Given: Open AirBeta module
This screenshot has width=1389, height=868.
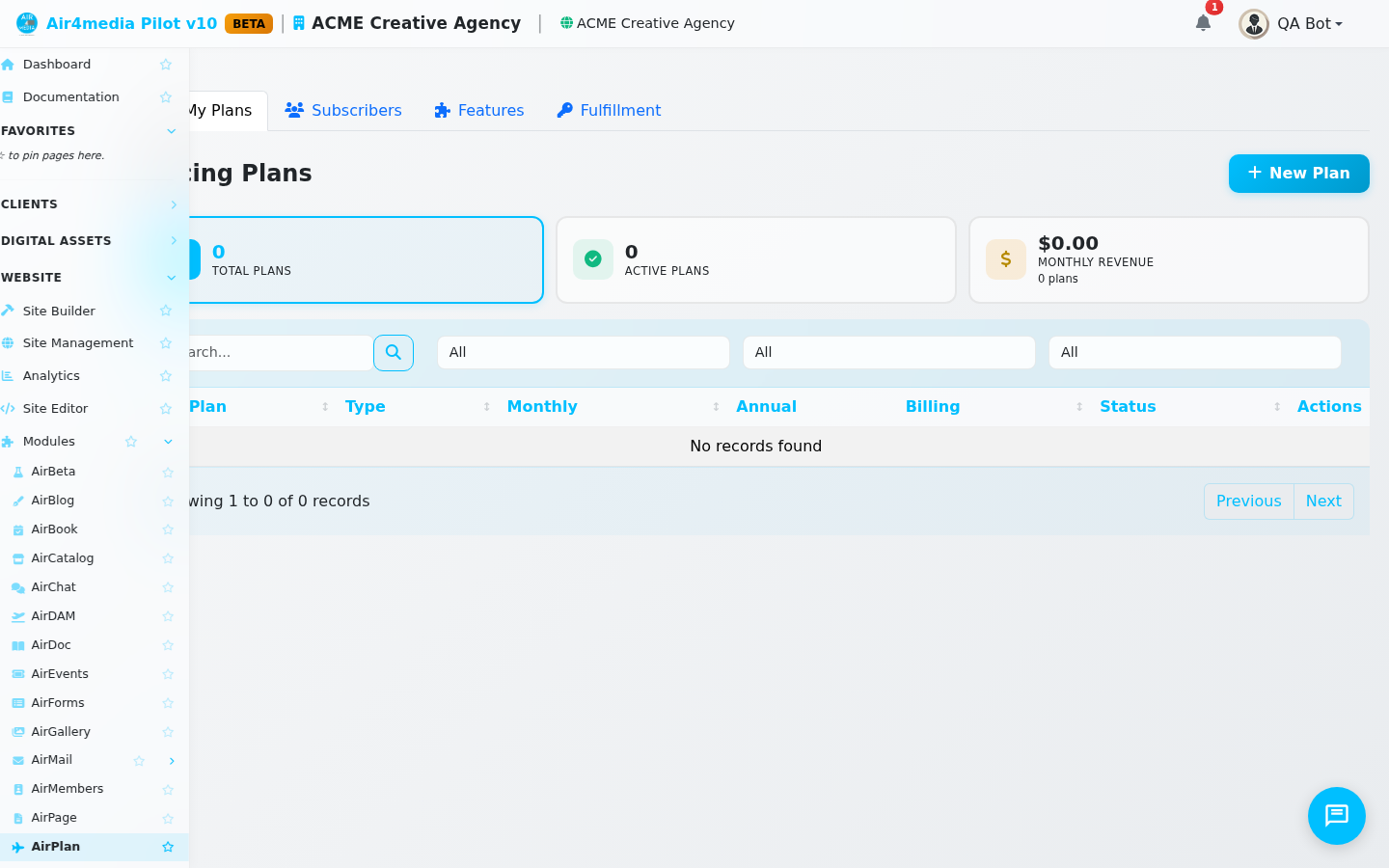Looking at the screenshot, I should [x=53, y=472].
